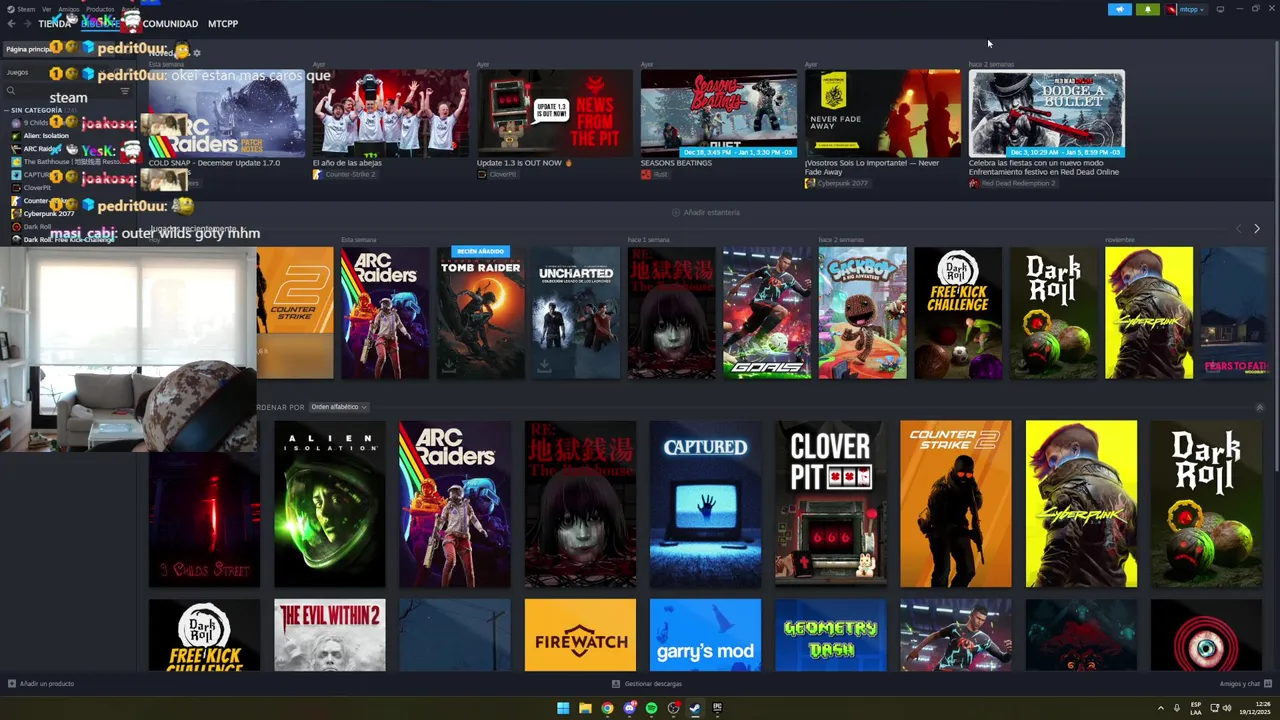Open the Novedades settings gear icon
Viewport: 1280px width, 720px height.
click(197, 53)
